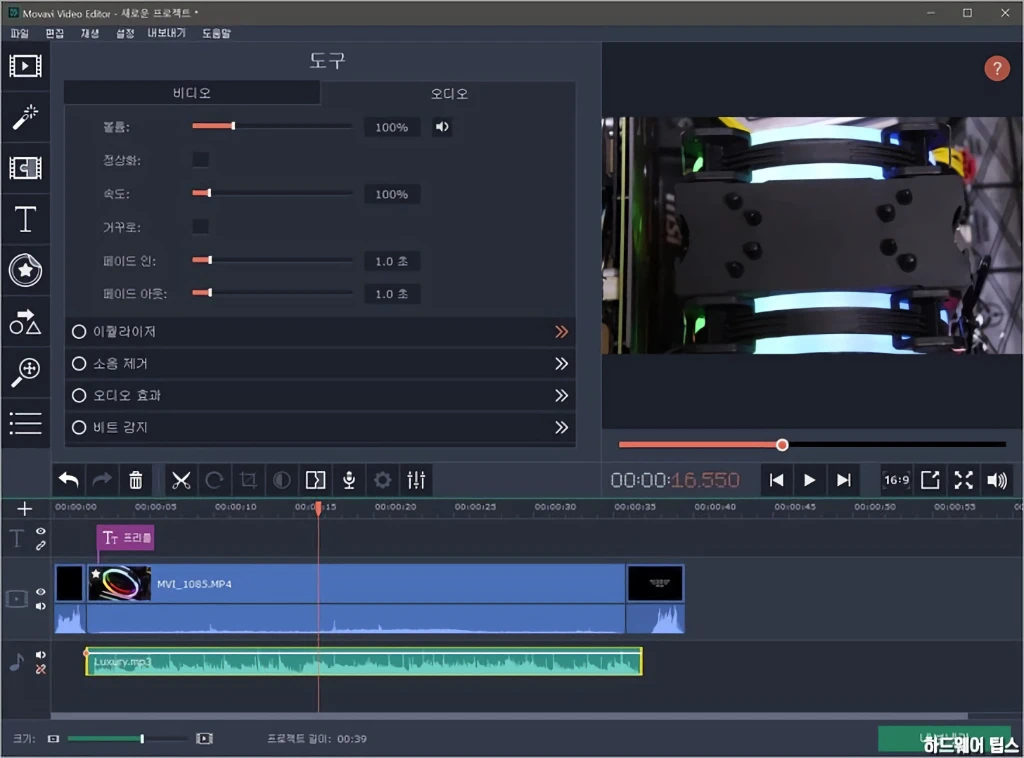The width and height of the screenshot is (1024, 758).
Task: Toggle the noise removal radio option
Action: coord(79,364)
